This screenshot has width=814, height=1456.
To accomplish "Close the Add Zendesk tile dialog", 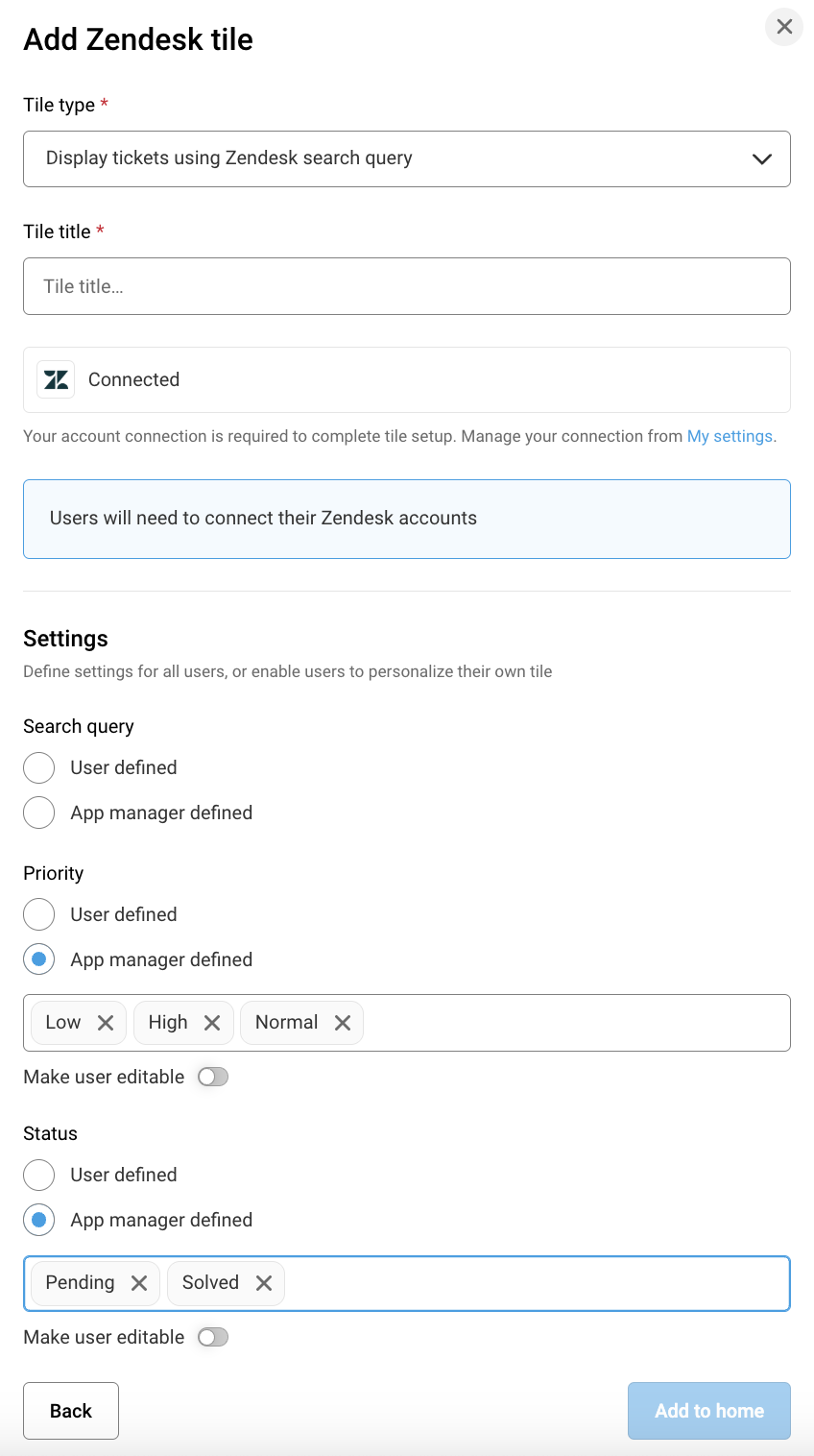I will tap(784, 27).
